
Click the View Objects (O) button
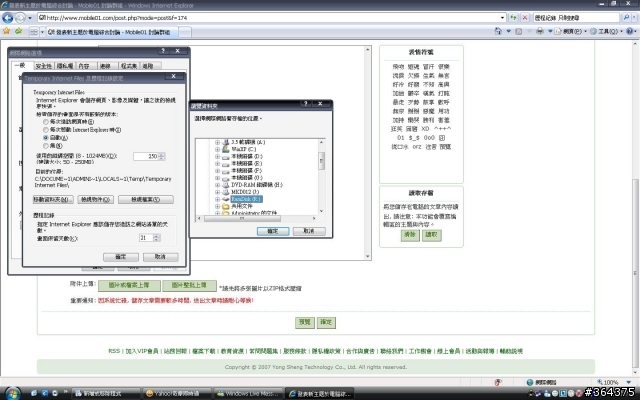96,200
